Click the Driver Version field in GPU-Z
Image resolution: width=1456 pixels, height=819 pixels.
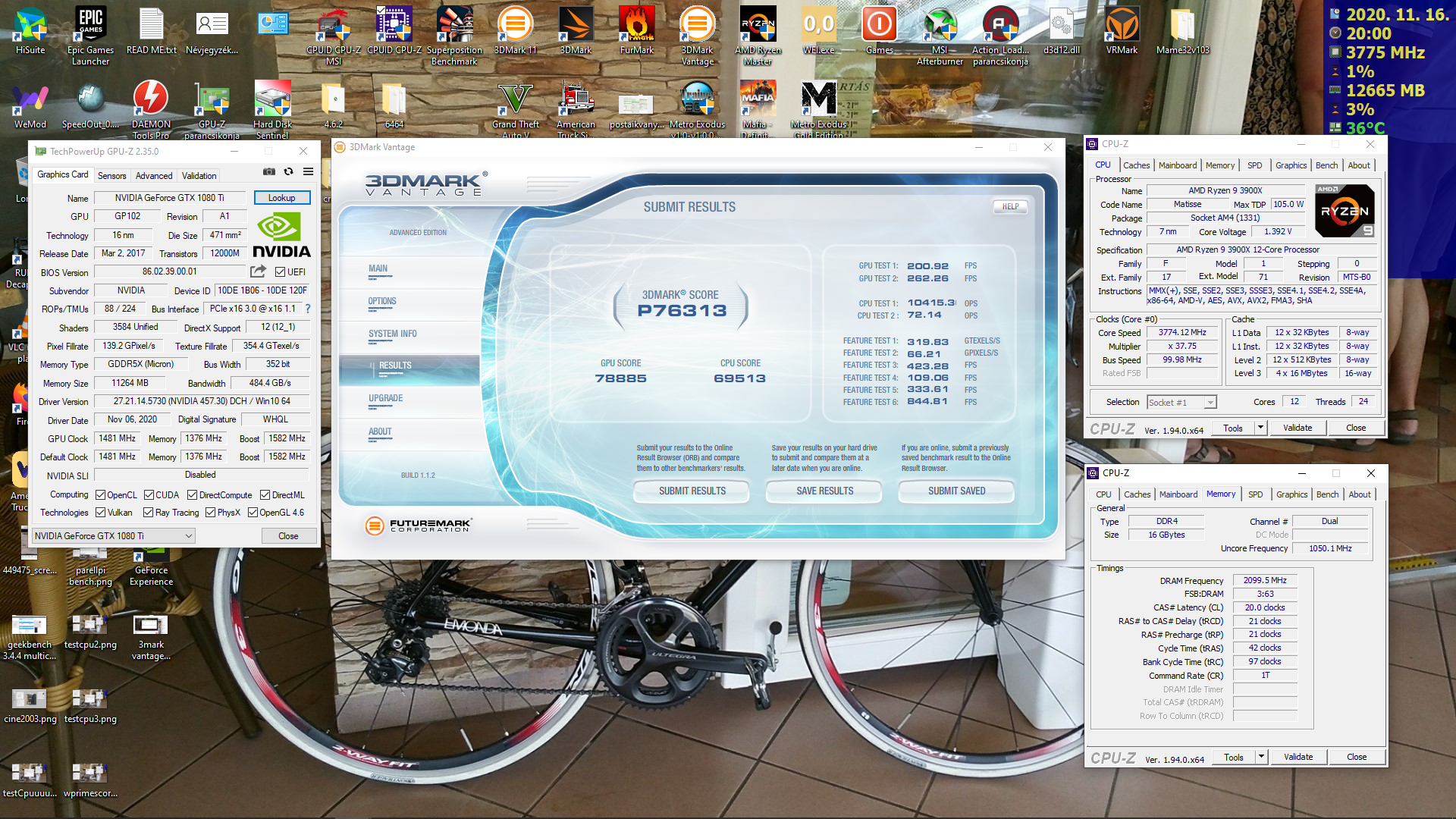(202, 401)
